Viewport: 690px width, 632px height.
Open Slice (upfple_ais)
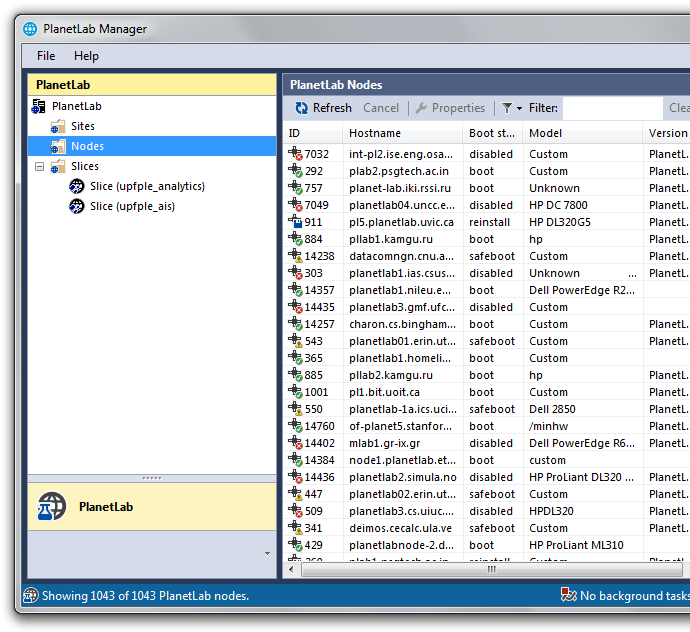[x=132, y=206]
